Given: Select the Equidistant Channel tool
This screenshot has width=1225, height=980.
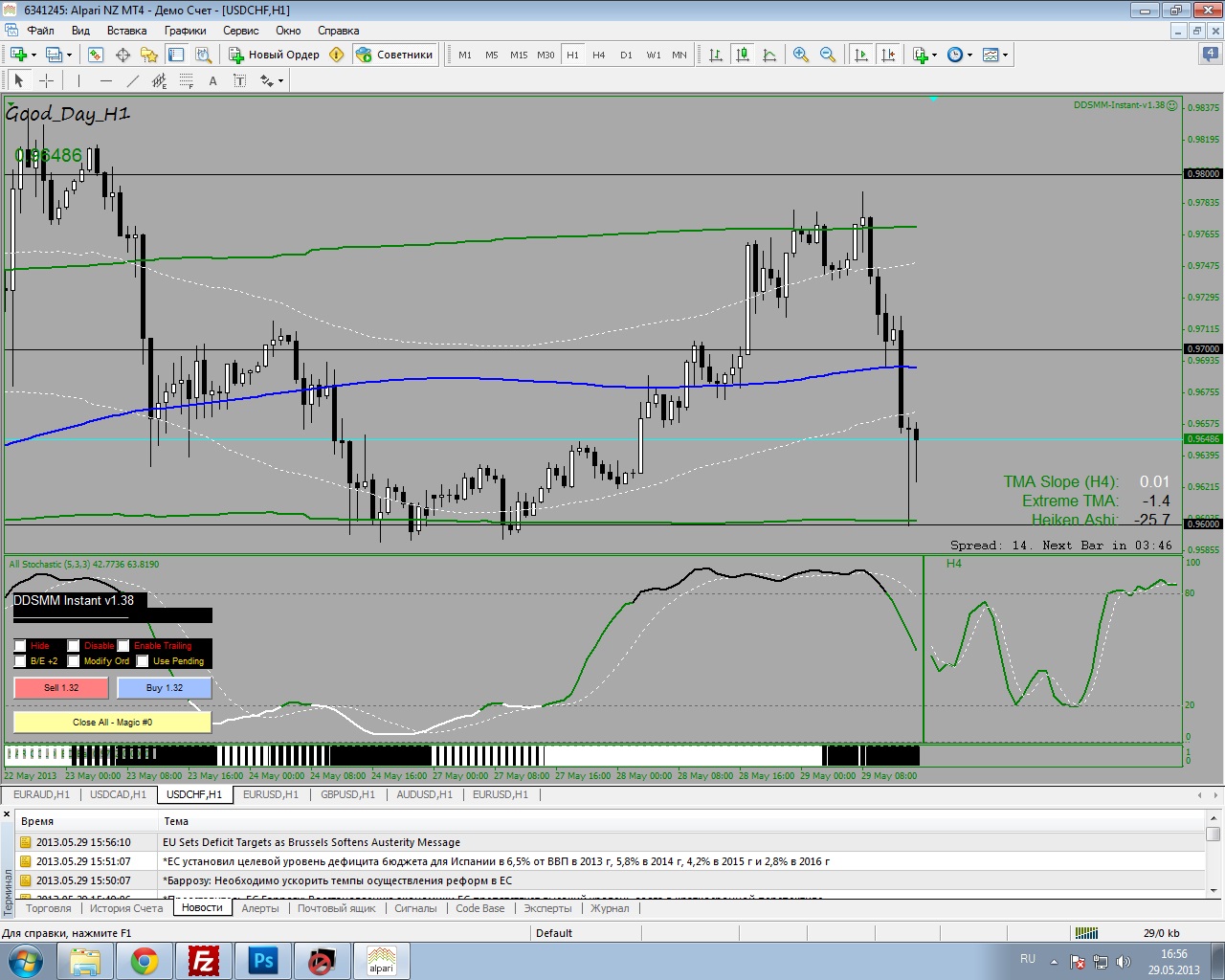Looking at the screenshot, I should (x=160, y=80).
